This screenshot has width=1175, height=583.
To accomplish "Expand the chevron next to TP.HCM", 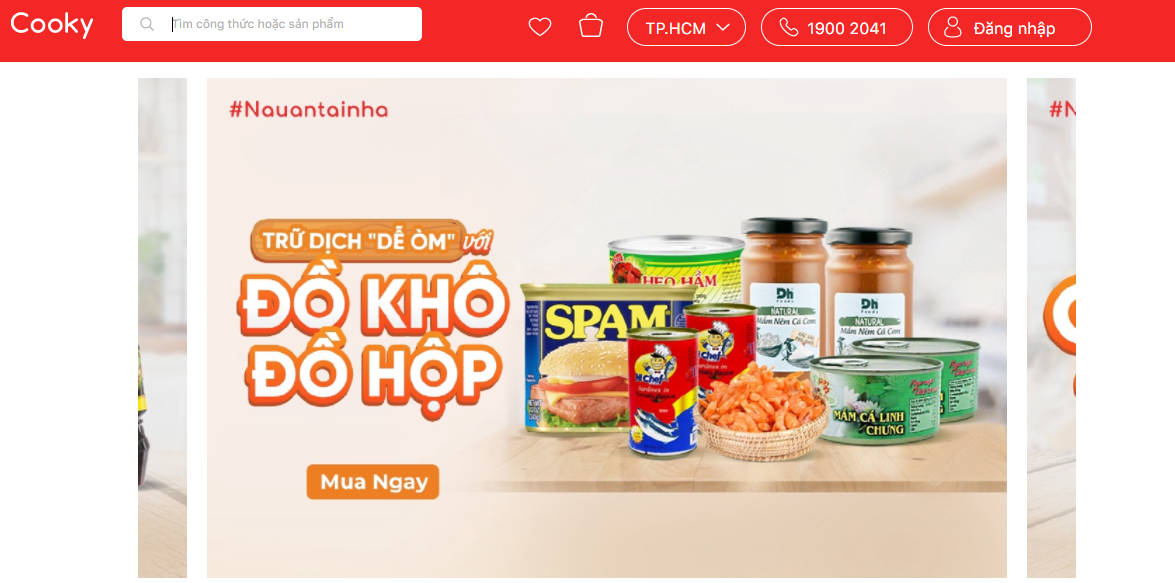I will 723,28.
